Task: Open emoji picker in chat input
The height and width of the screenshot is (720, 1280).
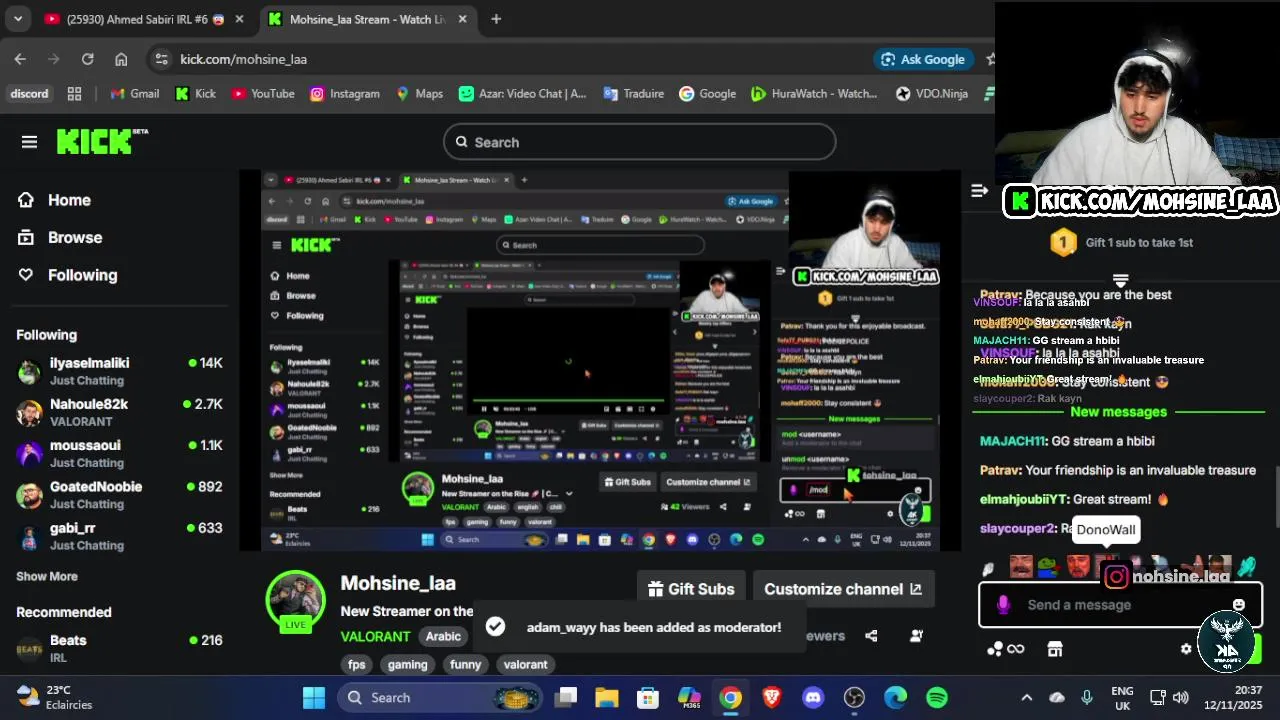Action: pos(1239,605)
